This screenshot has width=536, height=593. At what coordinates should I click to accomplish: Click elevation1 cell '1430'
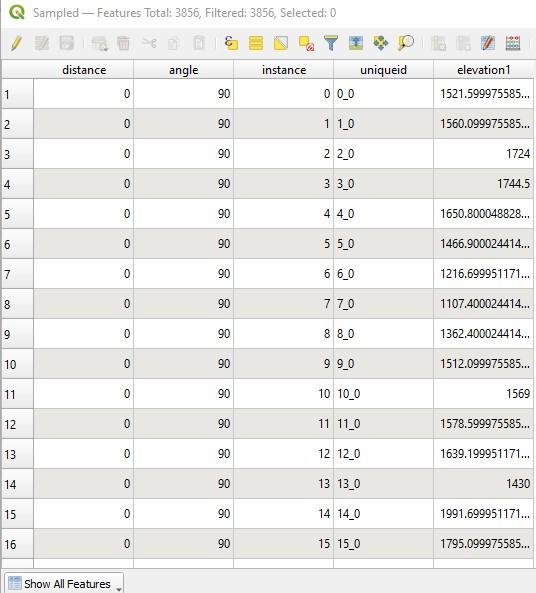pyautogui.click(x=483, y=484)
